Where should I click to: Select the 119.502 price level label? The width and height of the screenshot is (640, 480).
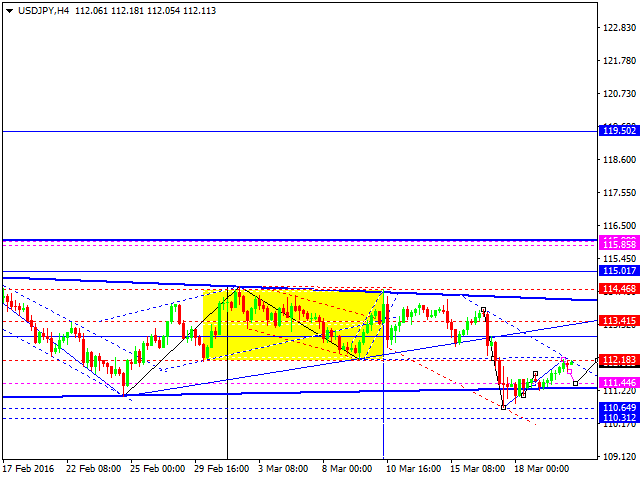619,131
